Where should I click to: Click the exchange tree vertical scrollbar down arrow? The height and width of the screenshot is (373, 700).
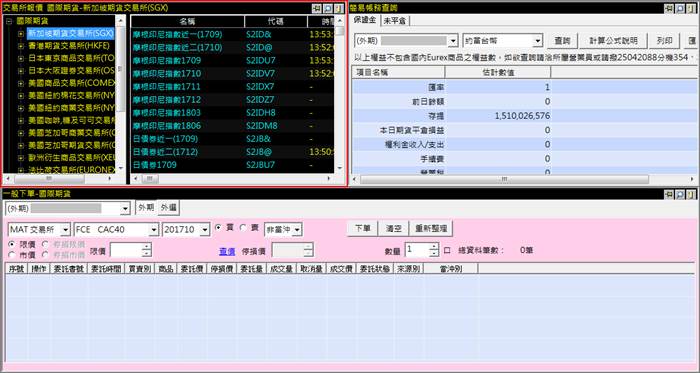(120, 168)
